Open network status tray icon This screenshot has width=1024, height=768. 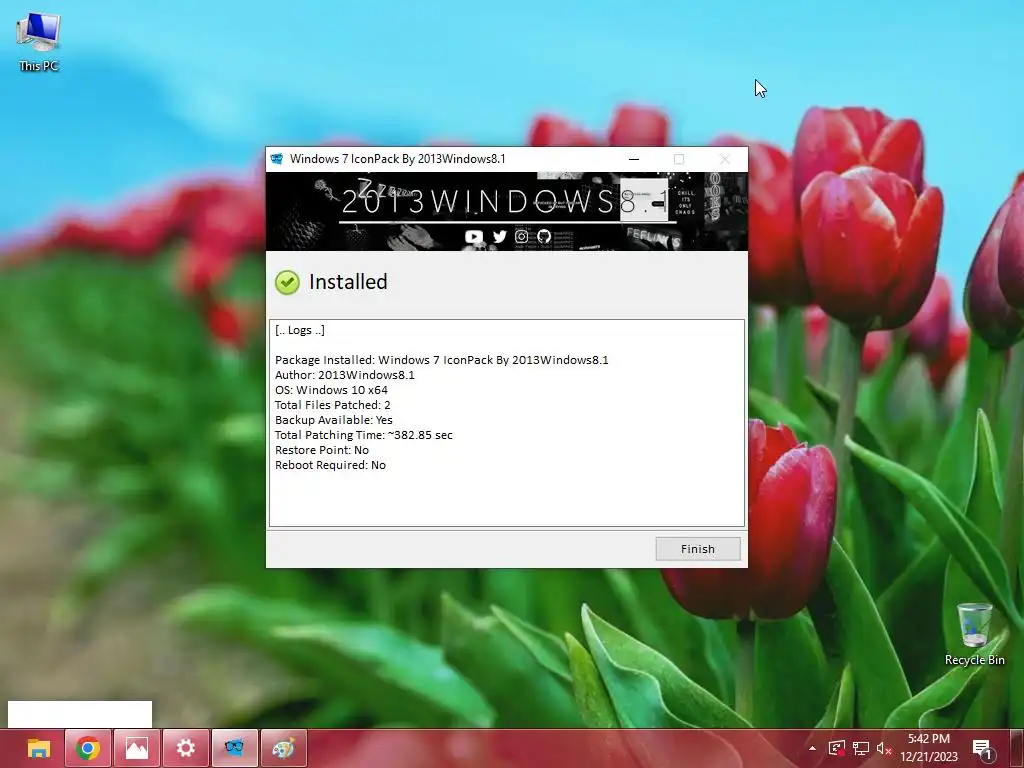pos(861,748)
